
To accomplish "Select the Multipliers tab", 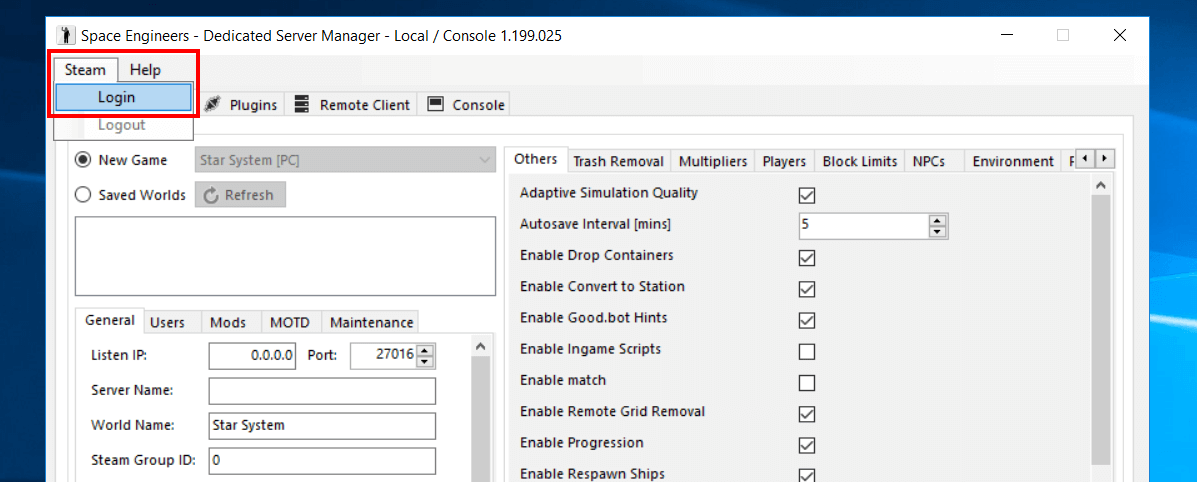I will click(713, 162).
